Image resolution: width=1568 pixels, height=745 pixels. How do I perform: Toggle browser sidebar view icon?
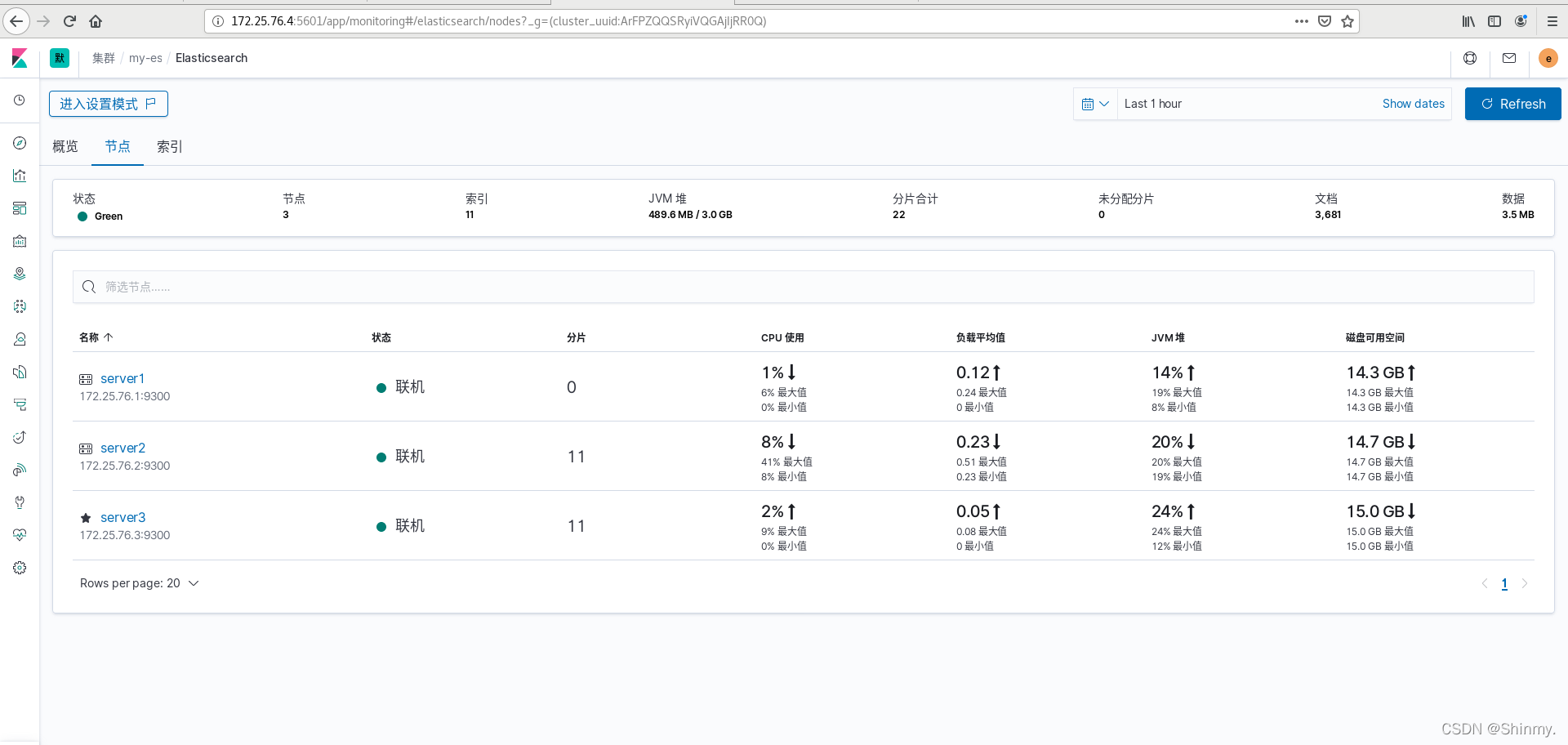[1494, 21]
